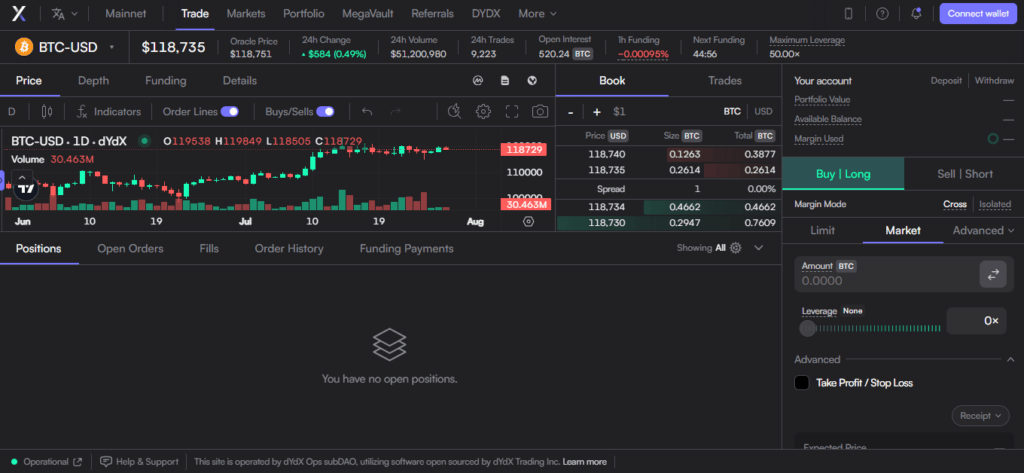
Task: Click Deposit in Your account
Action: click(946, 81)
